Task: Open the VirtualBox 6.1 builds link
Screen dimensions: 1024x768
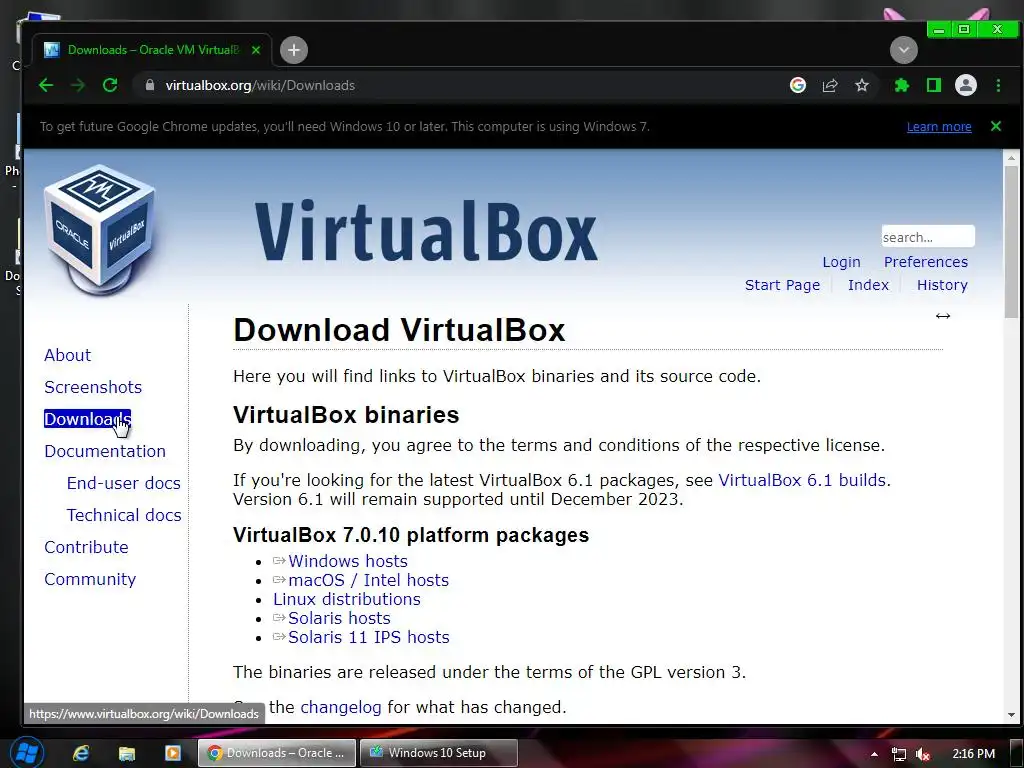Action: [x=803, y=480]
